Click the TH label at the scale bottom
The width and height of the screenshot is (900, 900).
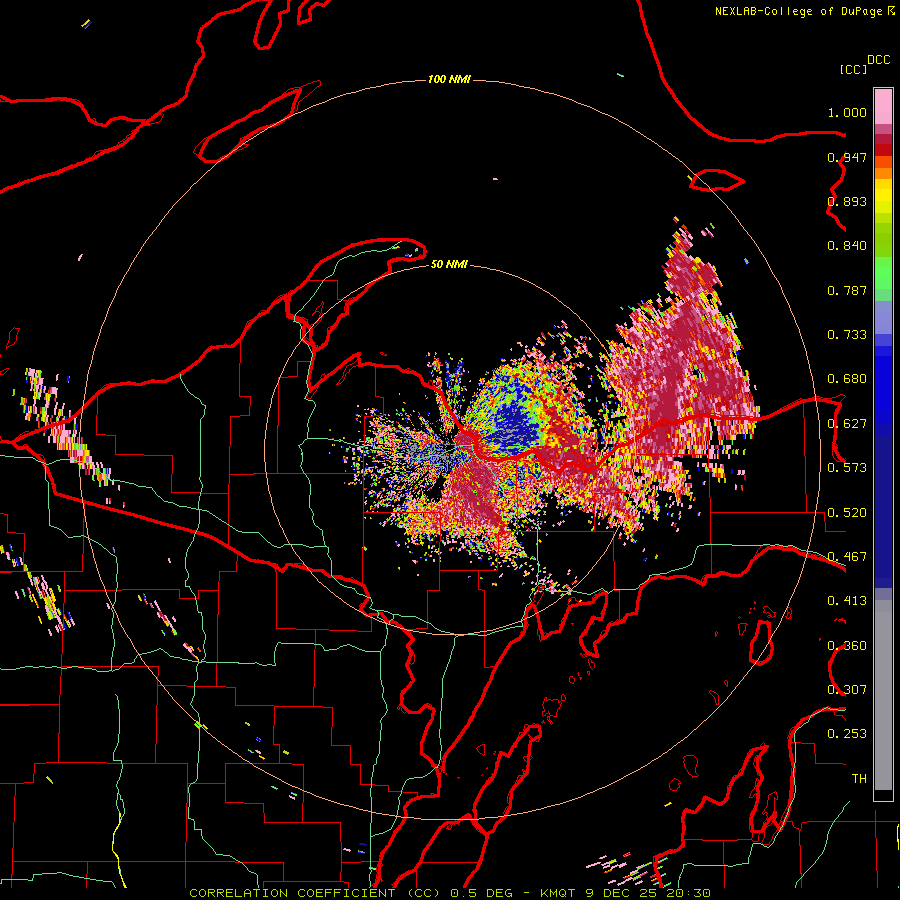(x=859, y=779)
